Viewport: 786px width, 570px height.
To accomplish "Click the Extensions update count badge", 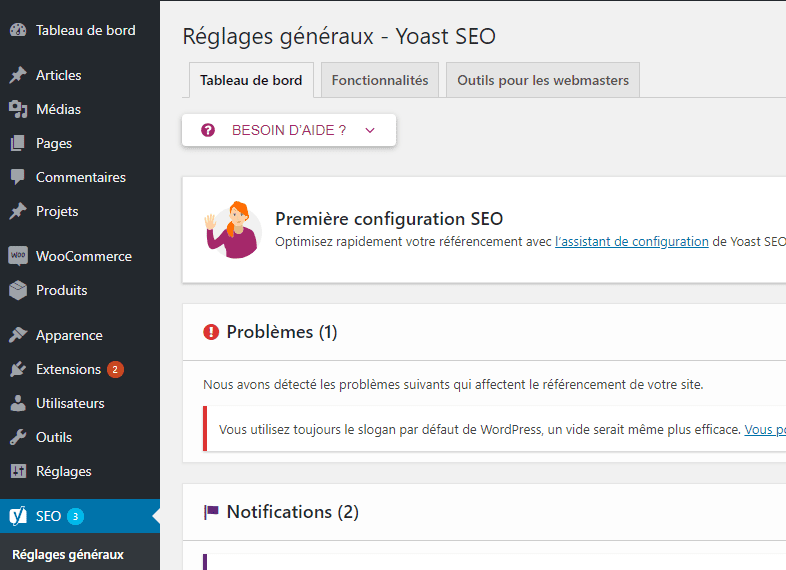I will point(115,369).
